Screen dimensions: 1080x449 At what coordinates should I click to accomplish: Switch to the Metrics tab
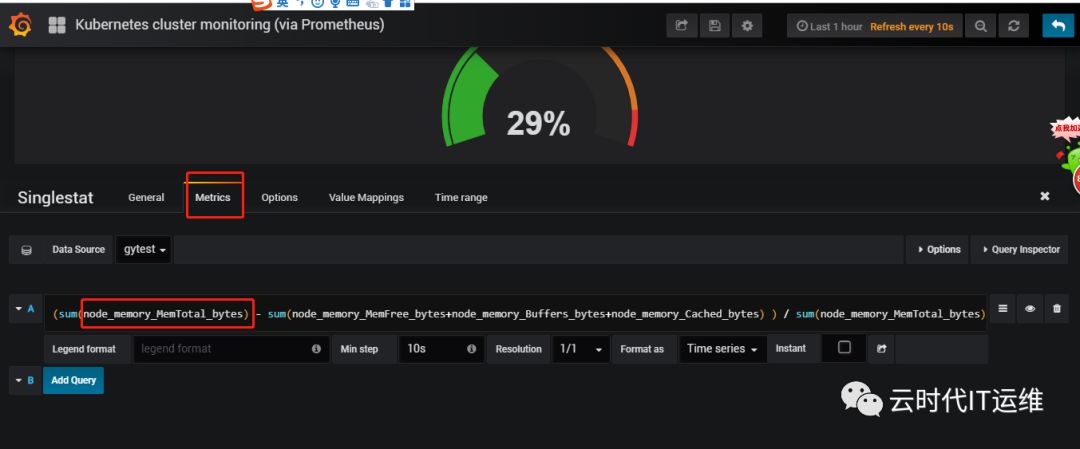[213, 197]
